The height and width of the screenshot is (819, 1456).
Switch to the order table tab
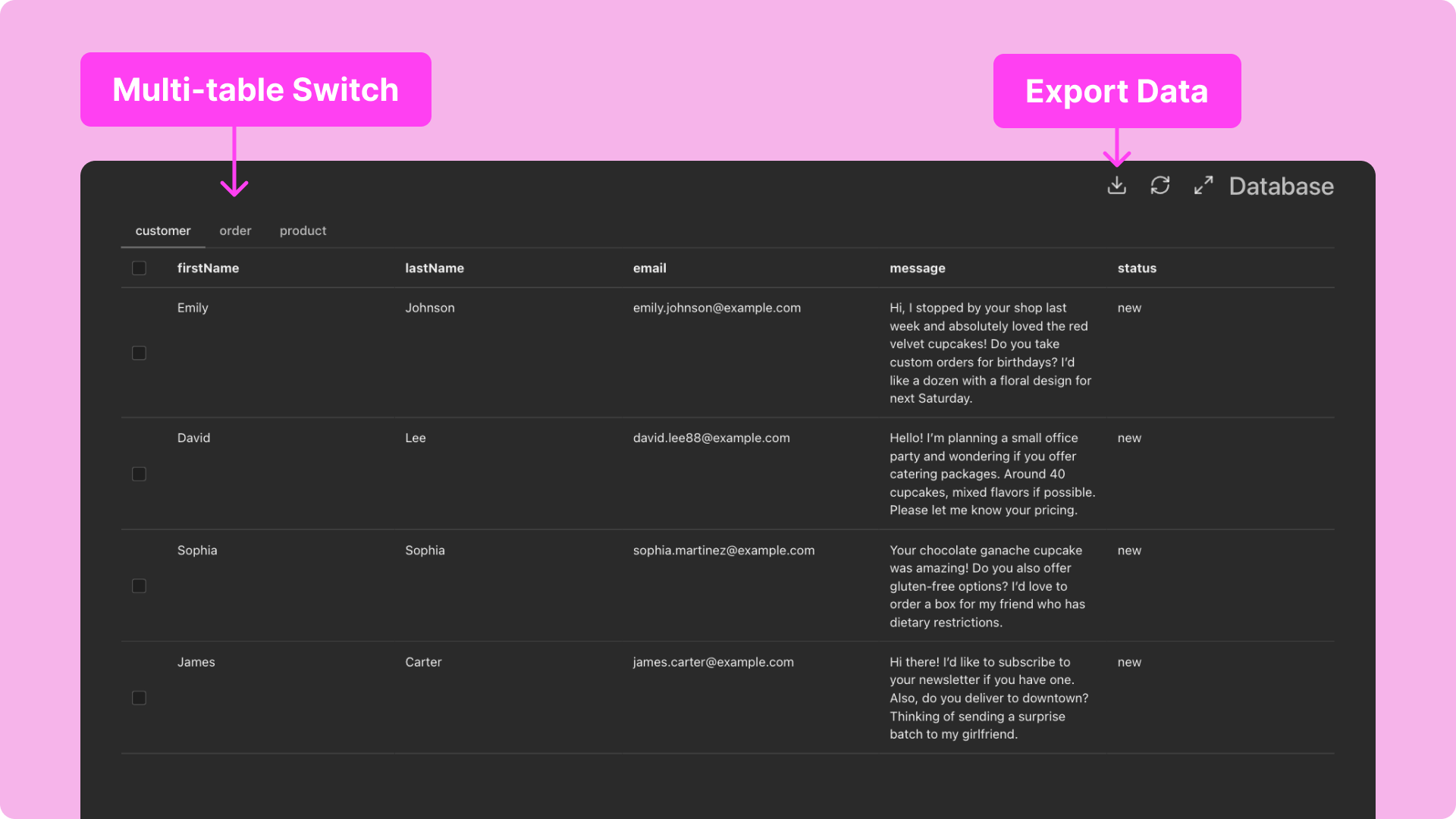pos(235,231)
